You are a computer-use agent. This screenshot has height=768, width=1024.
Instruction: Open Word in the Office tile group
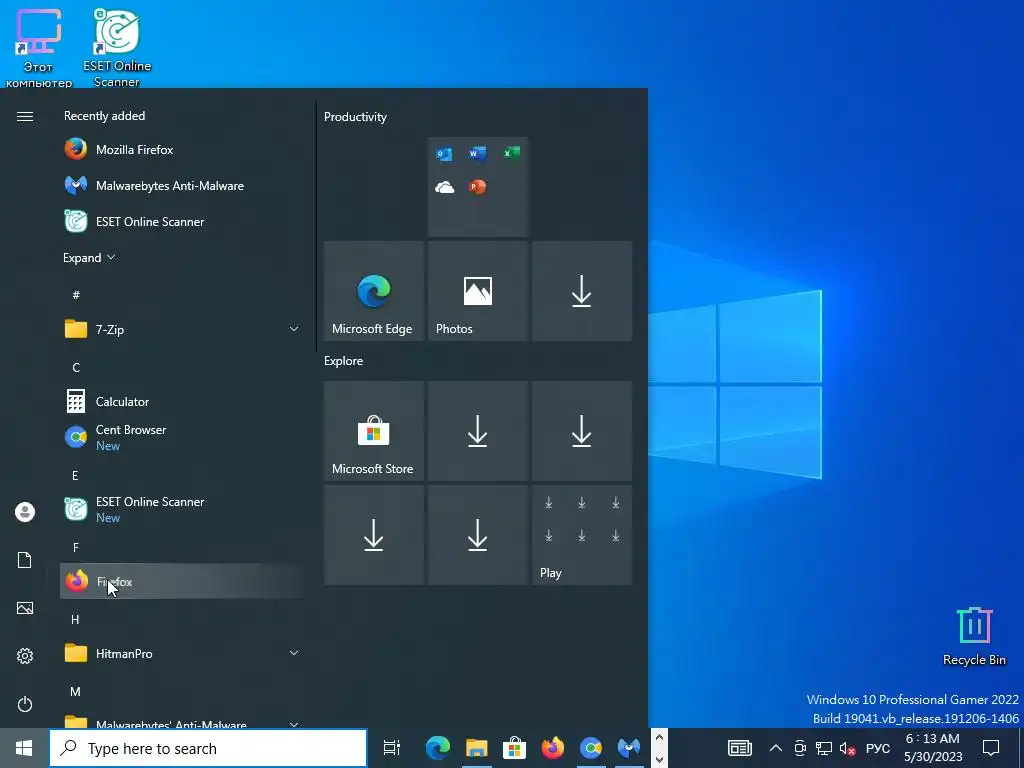(477, 153)
